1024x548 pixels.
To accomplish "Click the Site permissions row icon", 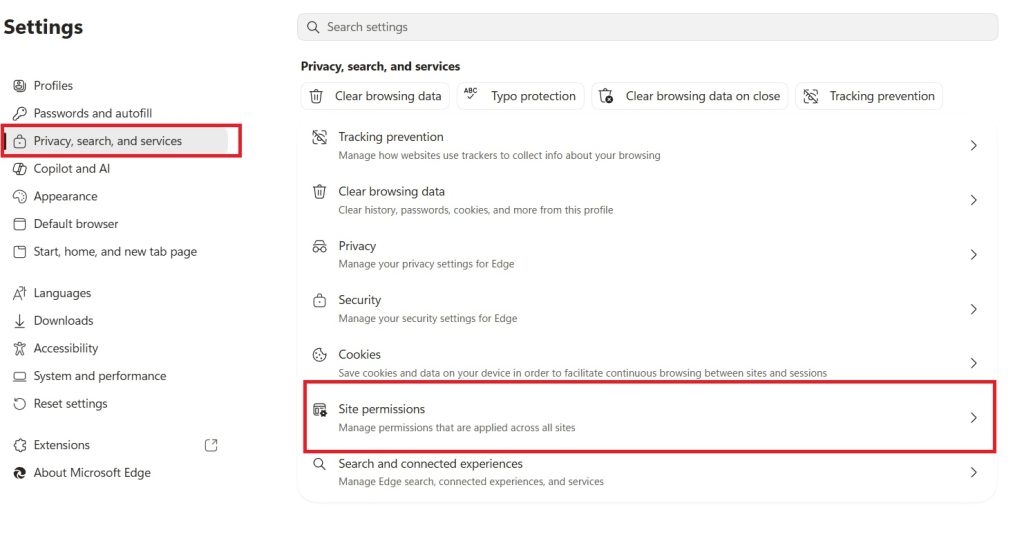I will click(319, 410).
